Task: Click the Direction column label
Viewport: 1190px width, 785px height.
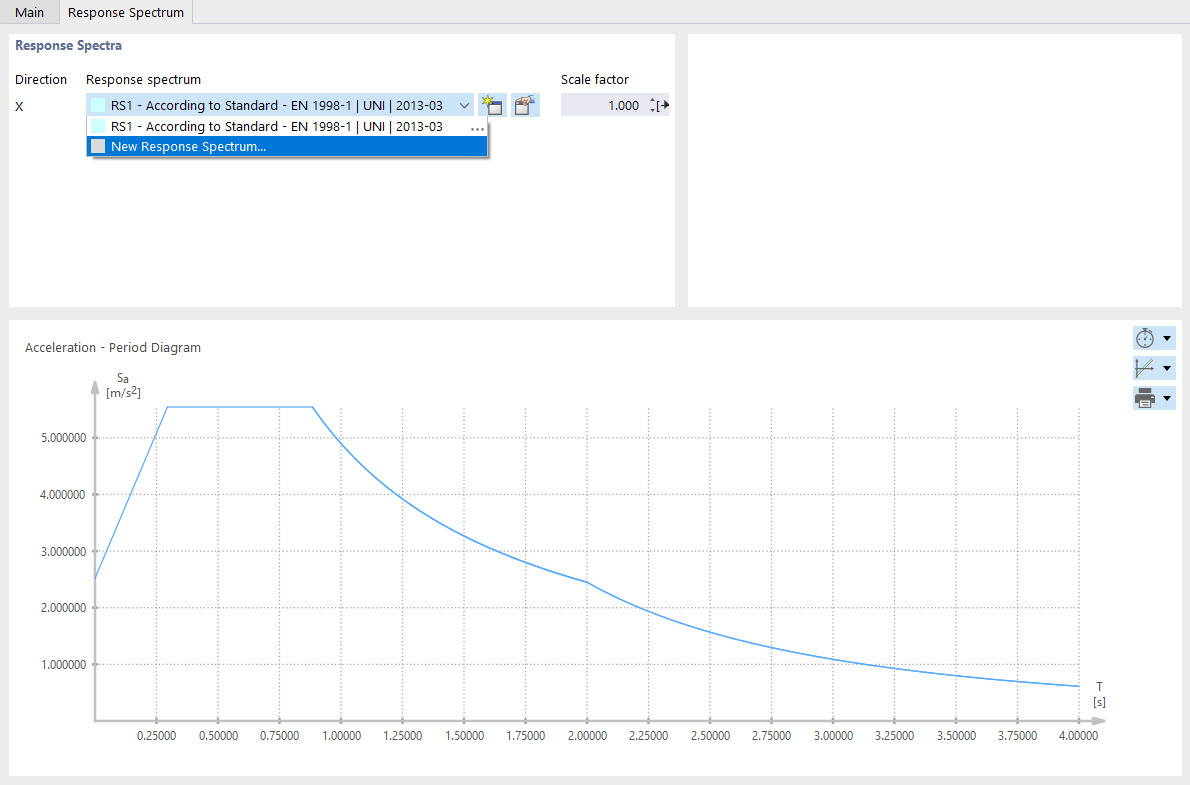Action: point(41,80)
